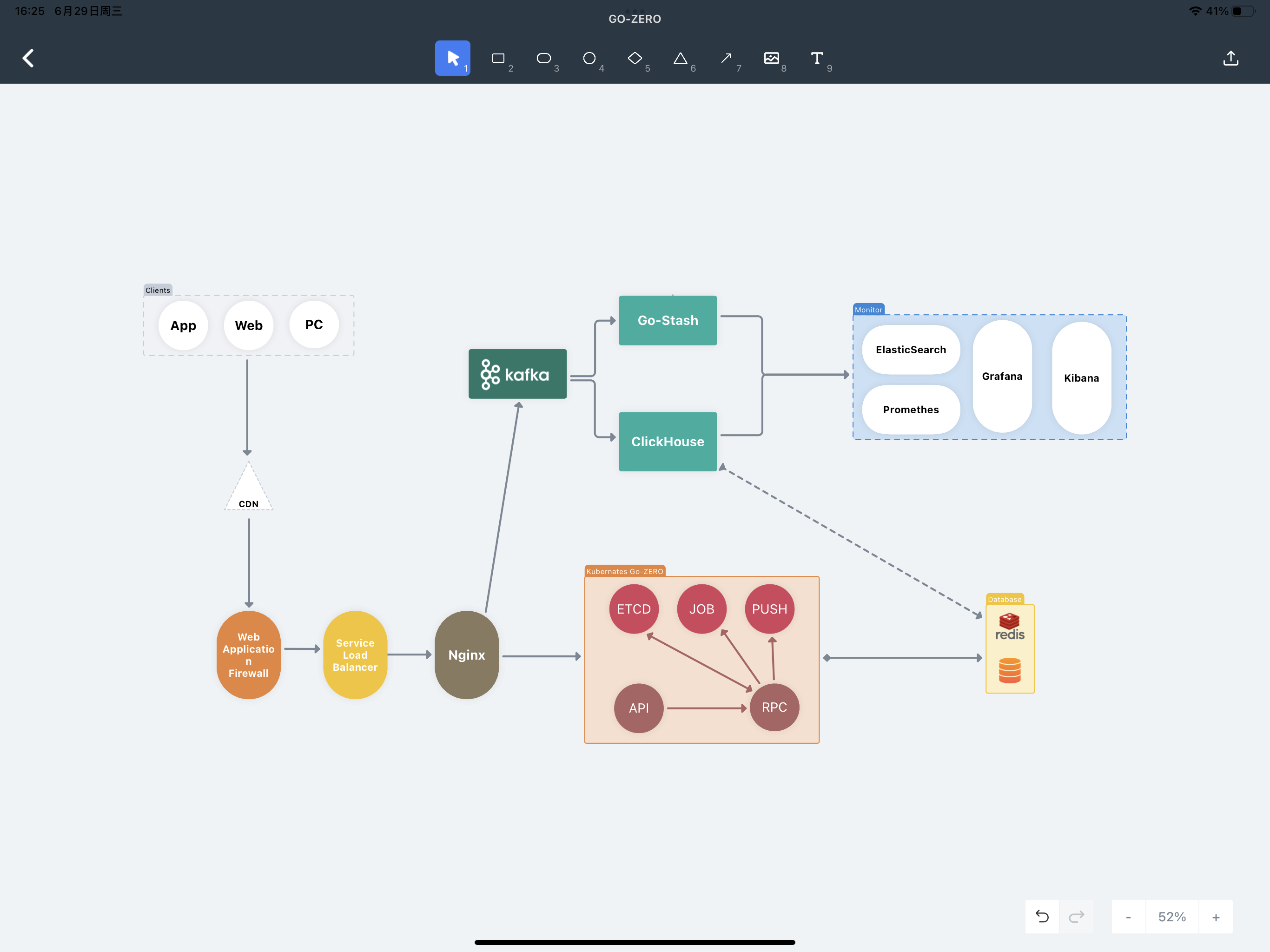Select the PUSH circle
This screenshot has height=952, width=1270.
click(x=770, y=608)
